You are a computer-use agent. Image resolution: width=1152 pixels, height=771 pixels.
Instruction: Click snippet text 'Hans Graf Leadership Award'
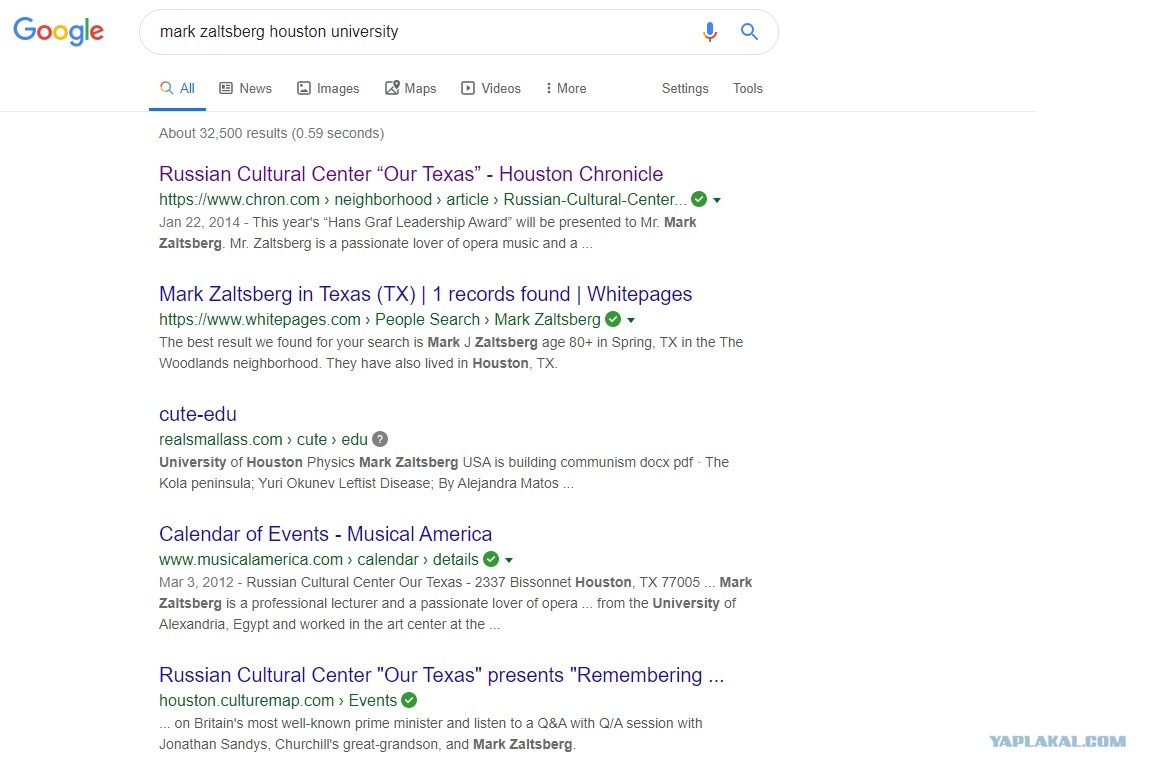pyautogui.click(x=417, y=222)
